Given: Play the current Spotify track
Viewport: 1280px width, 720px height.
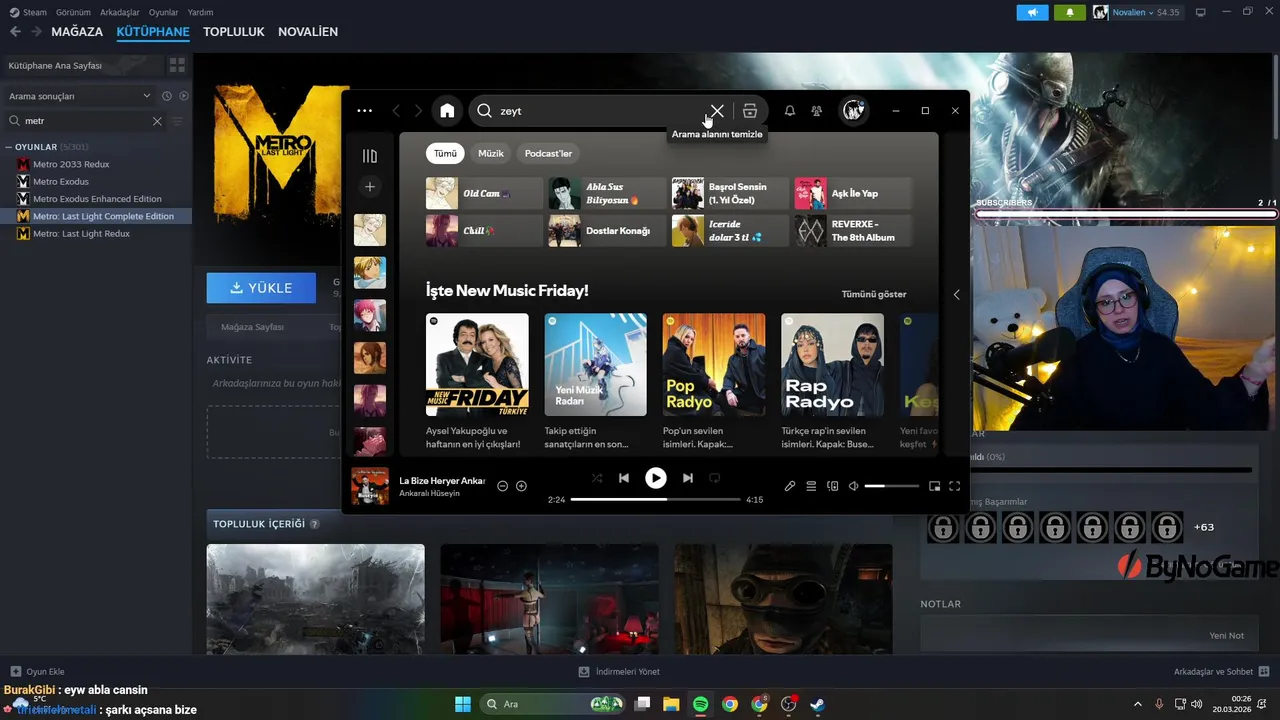Looking at the screenshot, I should [655, 478].
